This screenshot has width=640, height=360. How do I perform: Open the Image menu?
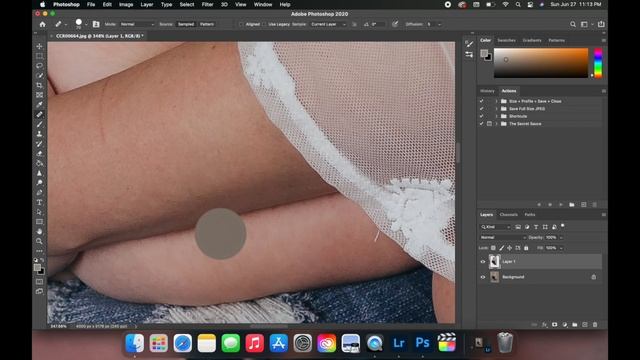pyautogui.click(x=126, y=4)
